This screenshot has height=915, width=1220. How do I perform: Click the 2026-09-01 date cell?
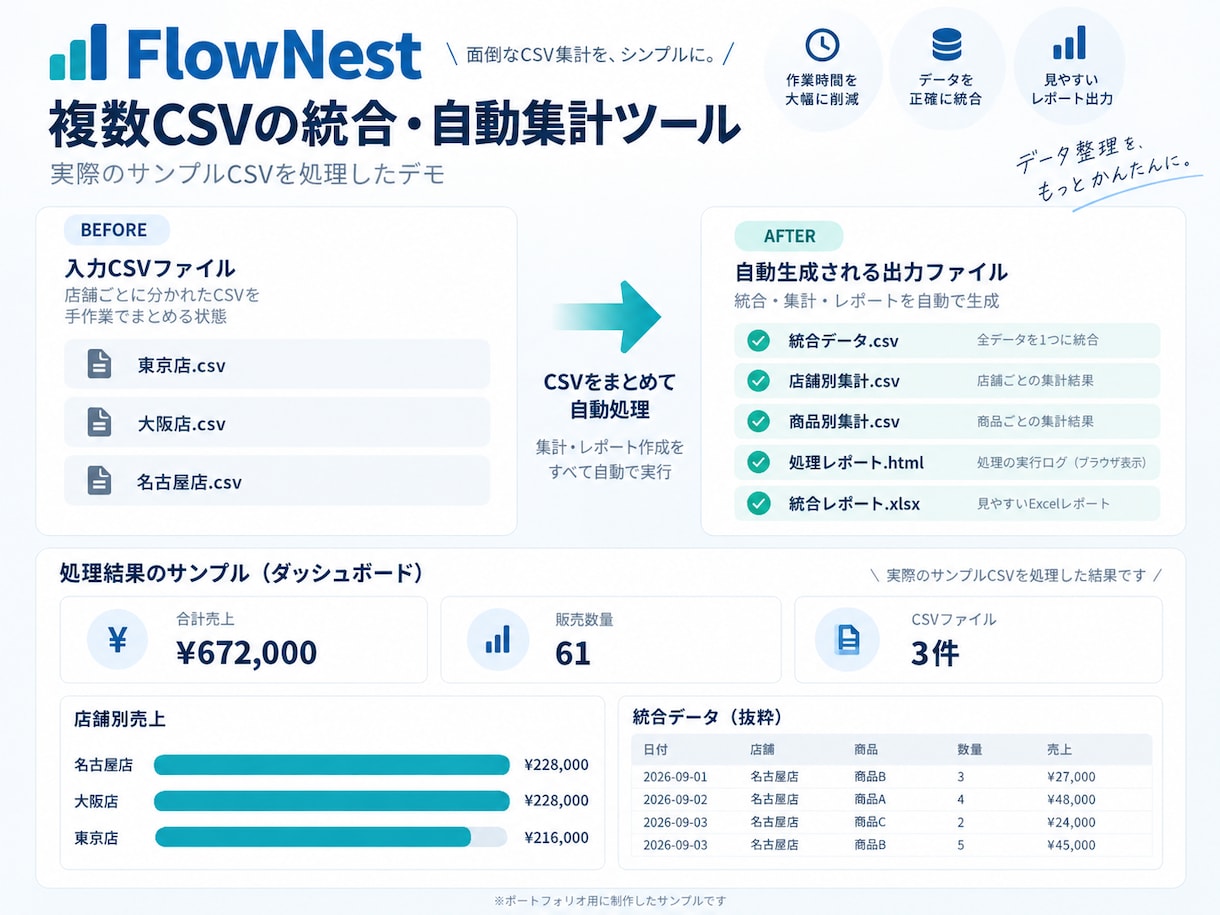[x=675, y=776]
